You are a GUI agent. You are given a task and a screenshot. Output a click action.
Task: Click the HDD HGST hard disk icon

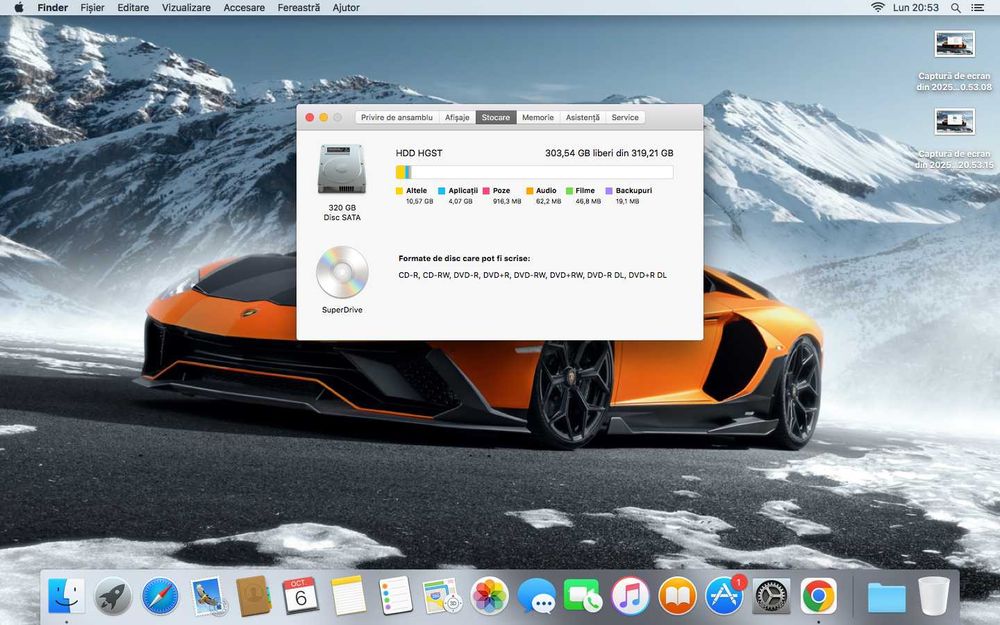(x=342, y=170)
